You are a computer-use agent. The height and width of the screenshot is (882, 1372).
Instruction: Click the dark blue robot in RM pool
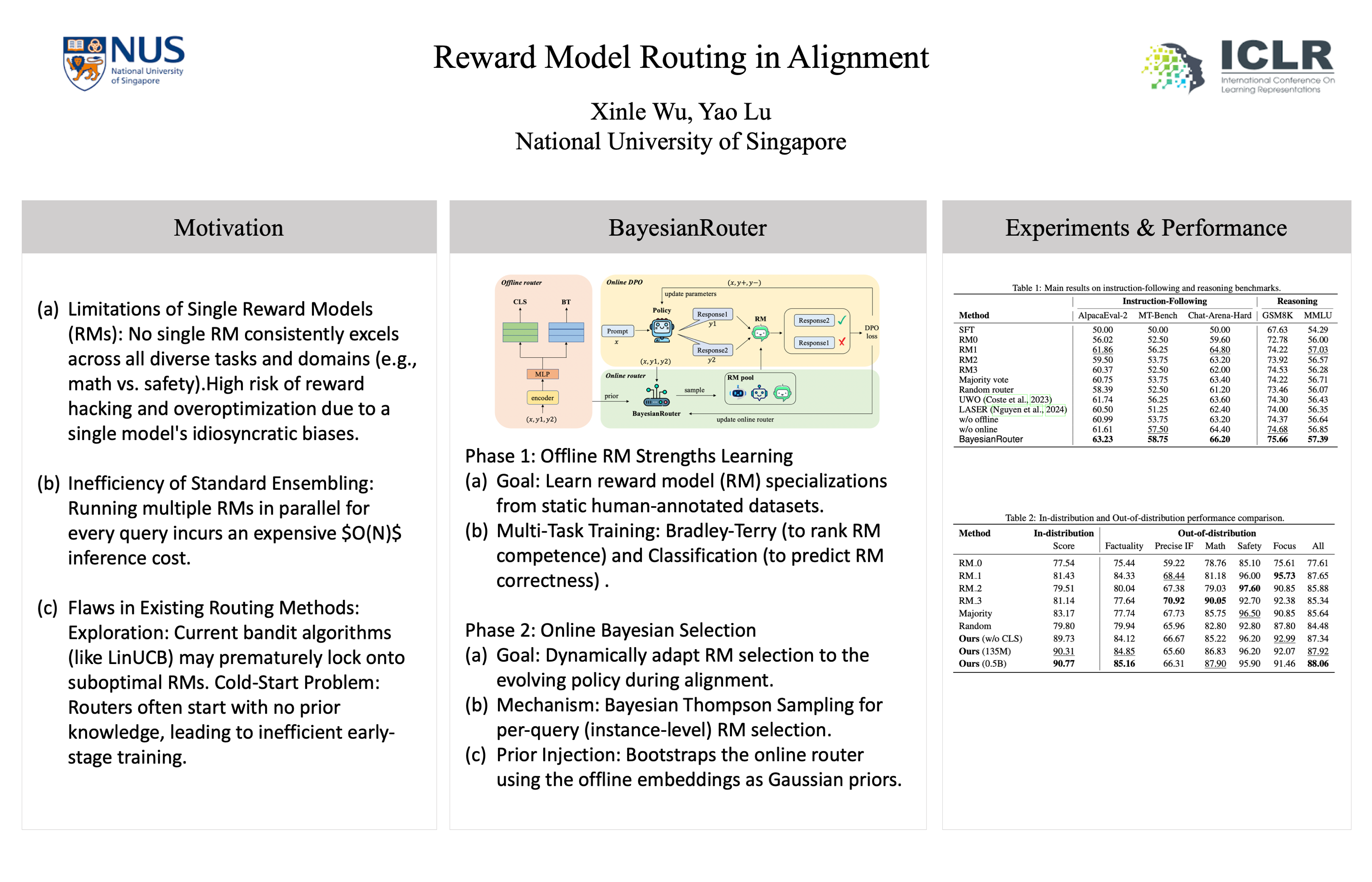click(x=738, y=392)
